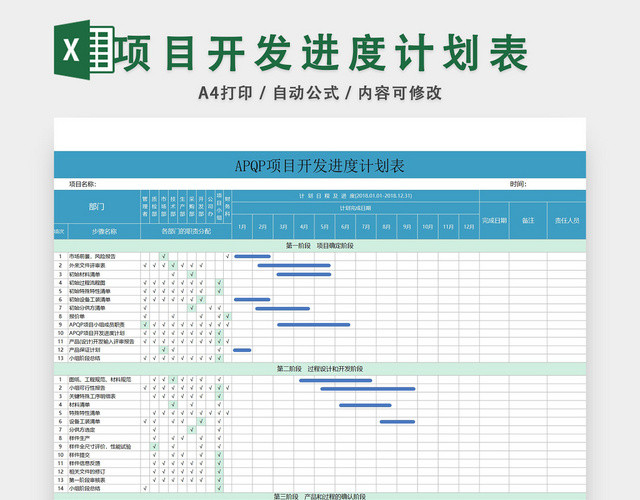Click the 第二阶段 过程设计和开发阶段 section row
Image resolution: width=640 pixels, height=500 pixels.
coord(320,369)
